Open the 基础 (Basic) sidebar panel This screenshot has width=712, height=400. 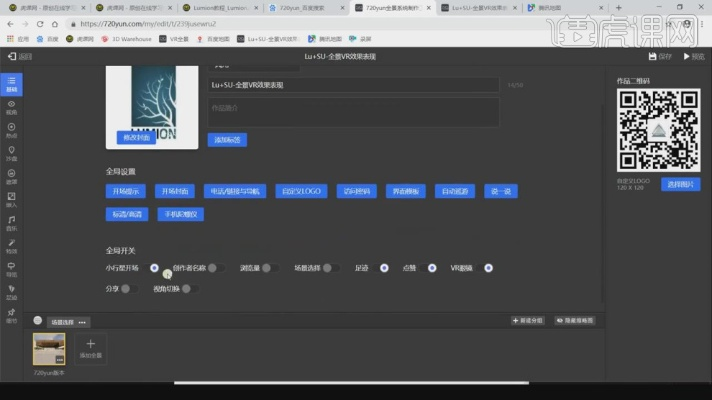pyautogui.click(x=11, y=83)
